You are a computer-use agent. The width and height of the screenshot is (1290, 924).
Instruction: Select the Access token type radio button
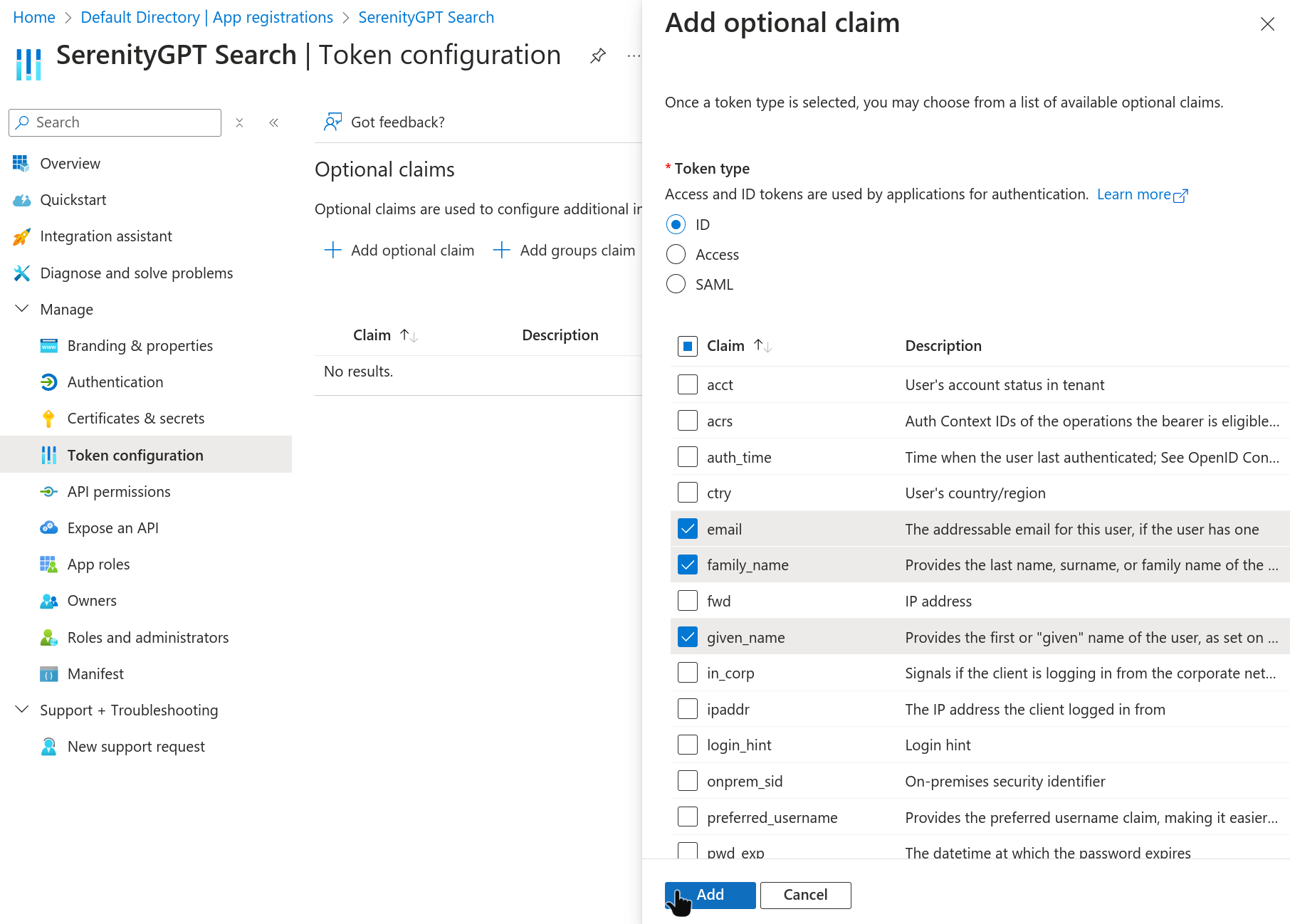pos(676,254)
